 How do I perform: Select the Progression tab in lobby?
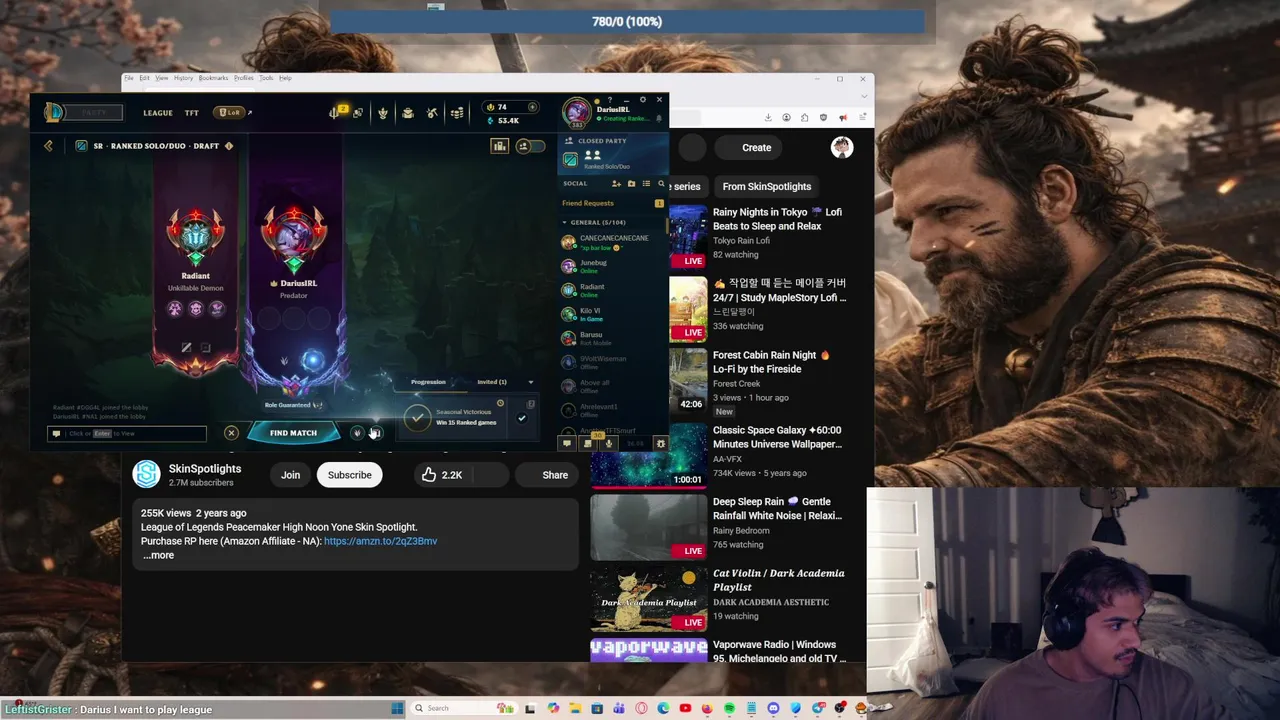coord(428,382)
